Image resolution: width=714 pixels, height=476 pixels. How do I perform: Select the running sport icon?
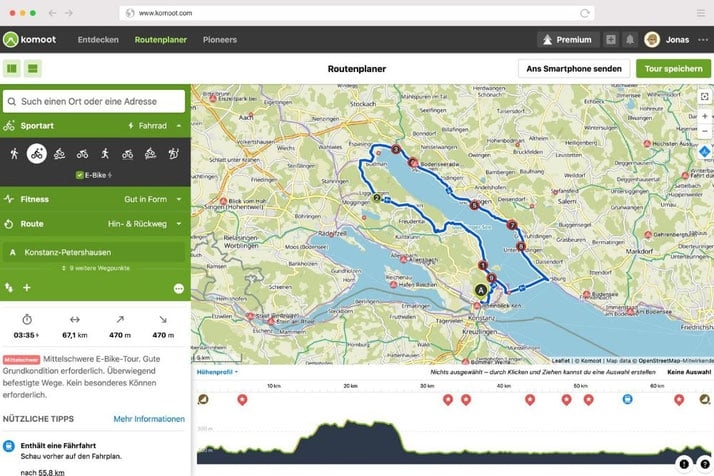pos(105,154)
